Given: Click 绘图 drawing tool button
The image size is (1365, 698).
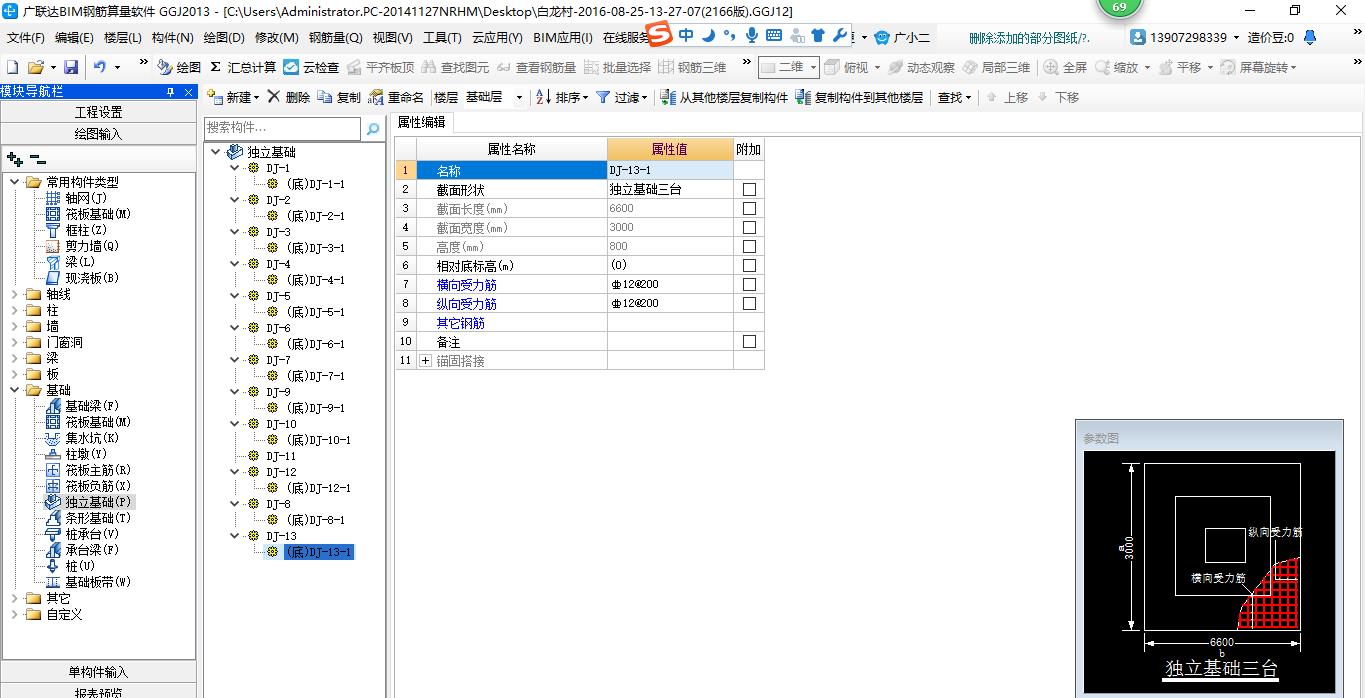Looking at the screenshot, I should [179, 67].
